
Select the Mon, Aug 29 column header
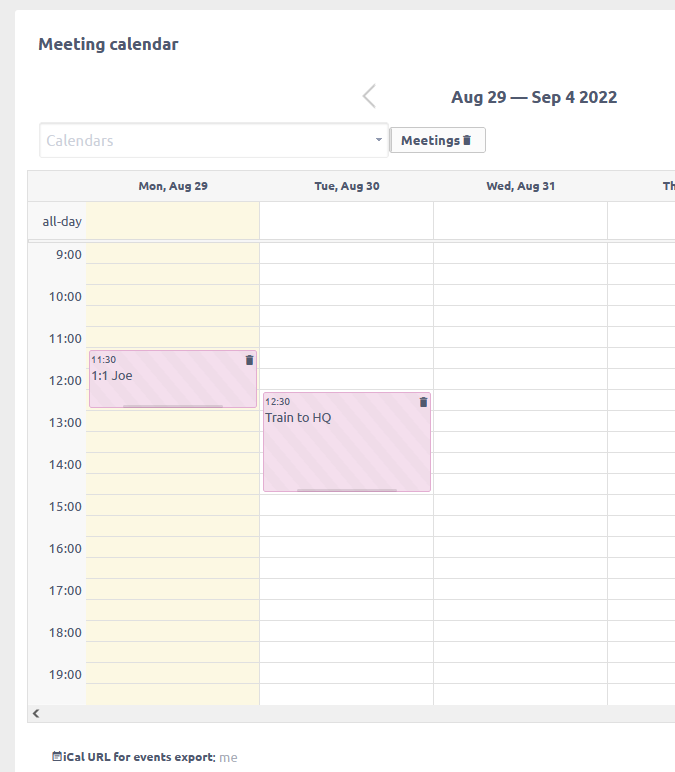tap(173, 186)
